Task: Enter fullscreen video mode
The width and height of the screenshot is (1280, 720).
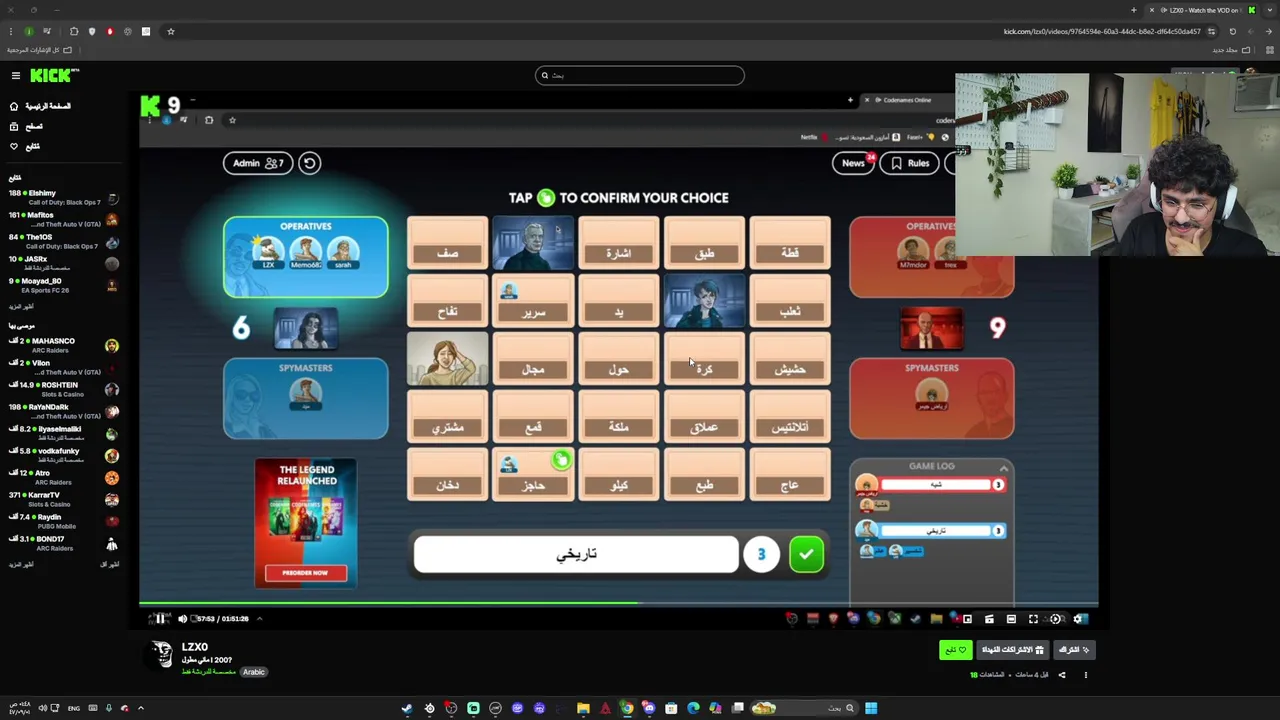Action: (1033, 619)
